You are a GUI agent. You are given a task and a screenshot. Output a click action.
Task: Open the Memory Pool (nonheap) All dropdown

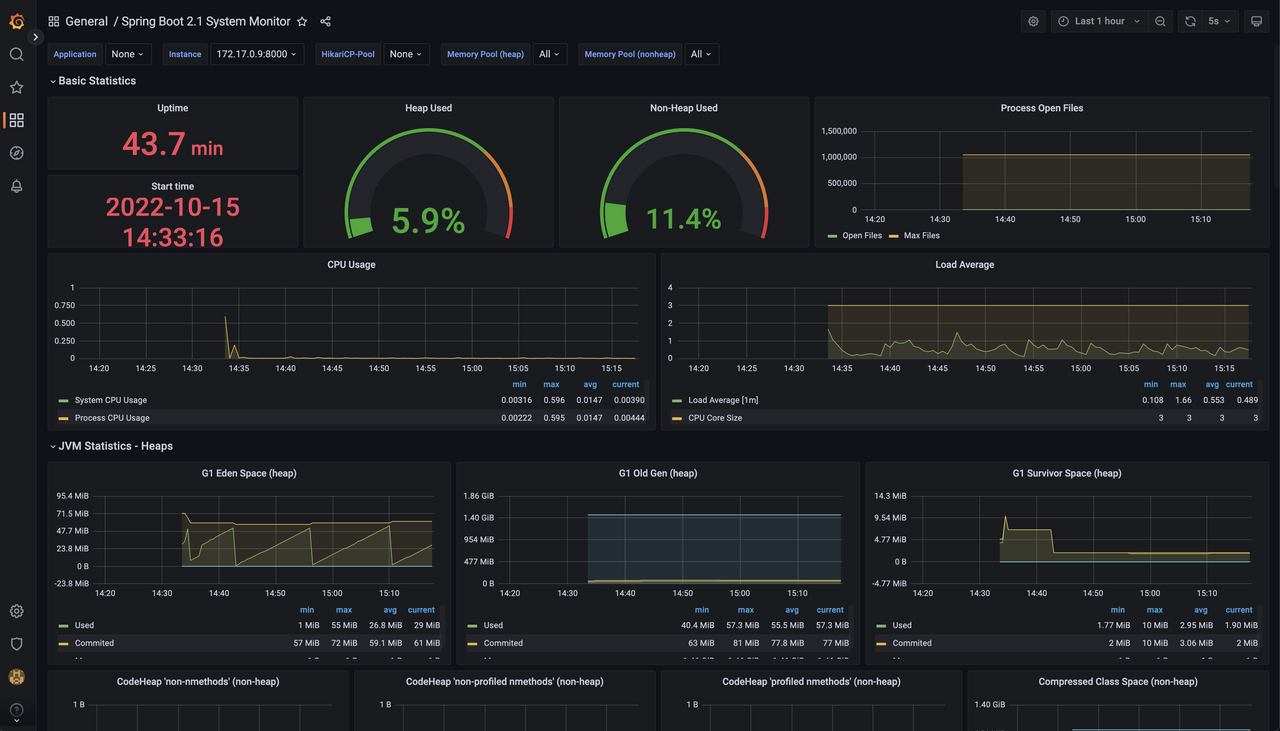(x=702, y=54)
